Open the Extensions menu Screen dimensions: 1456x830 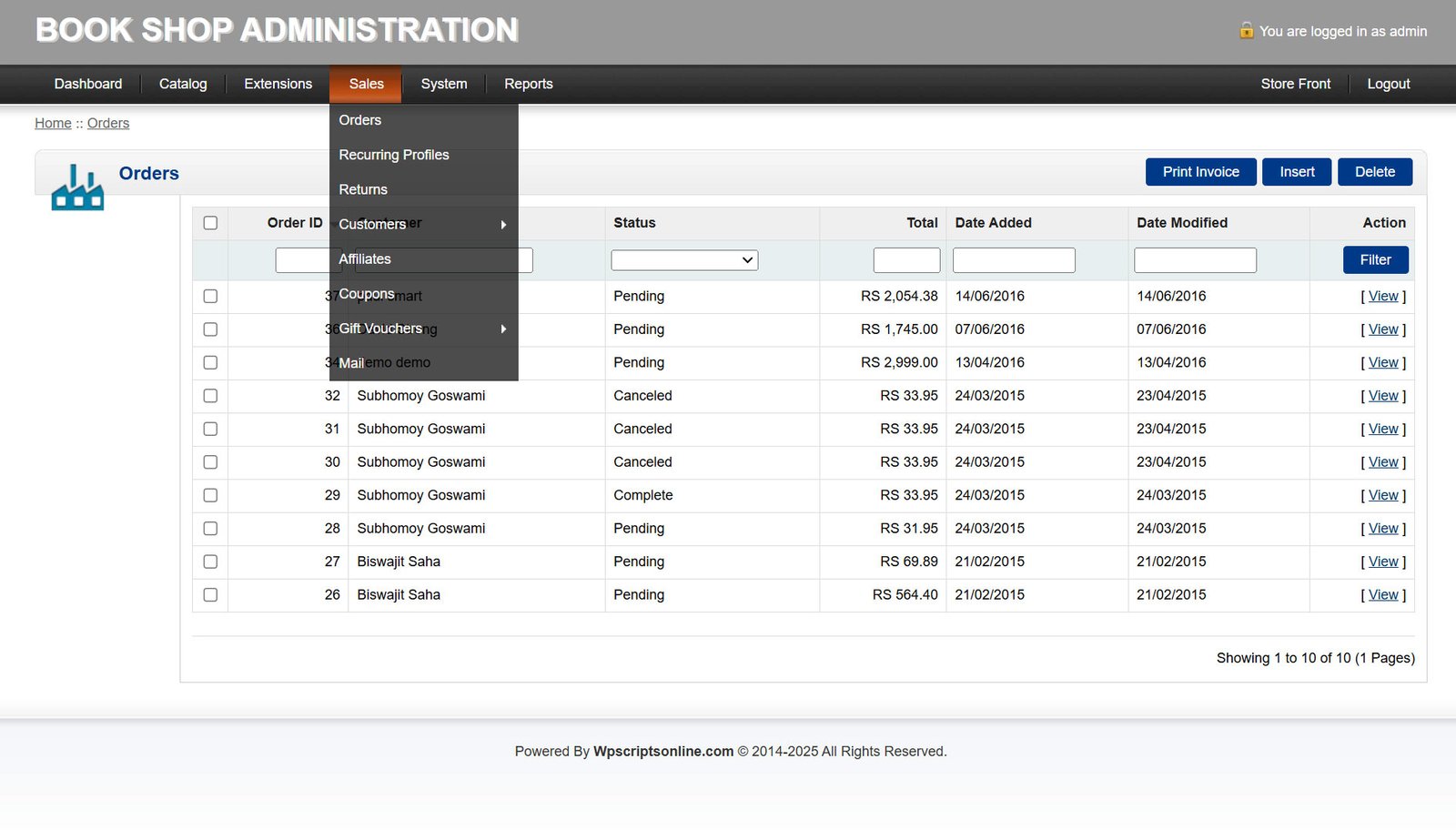coord(278,84)
